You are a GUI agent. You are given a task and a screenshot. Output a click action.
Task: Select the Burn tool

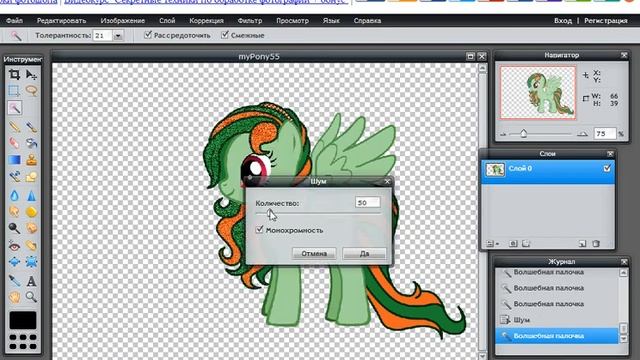click(31, 228)
